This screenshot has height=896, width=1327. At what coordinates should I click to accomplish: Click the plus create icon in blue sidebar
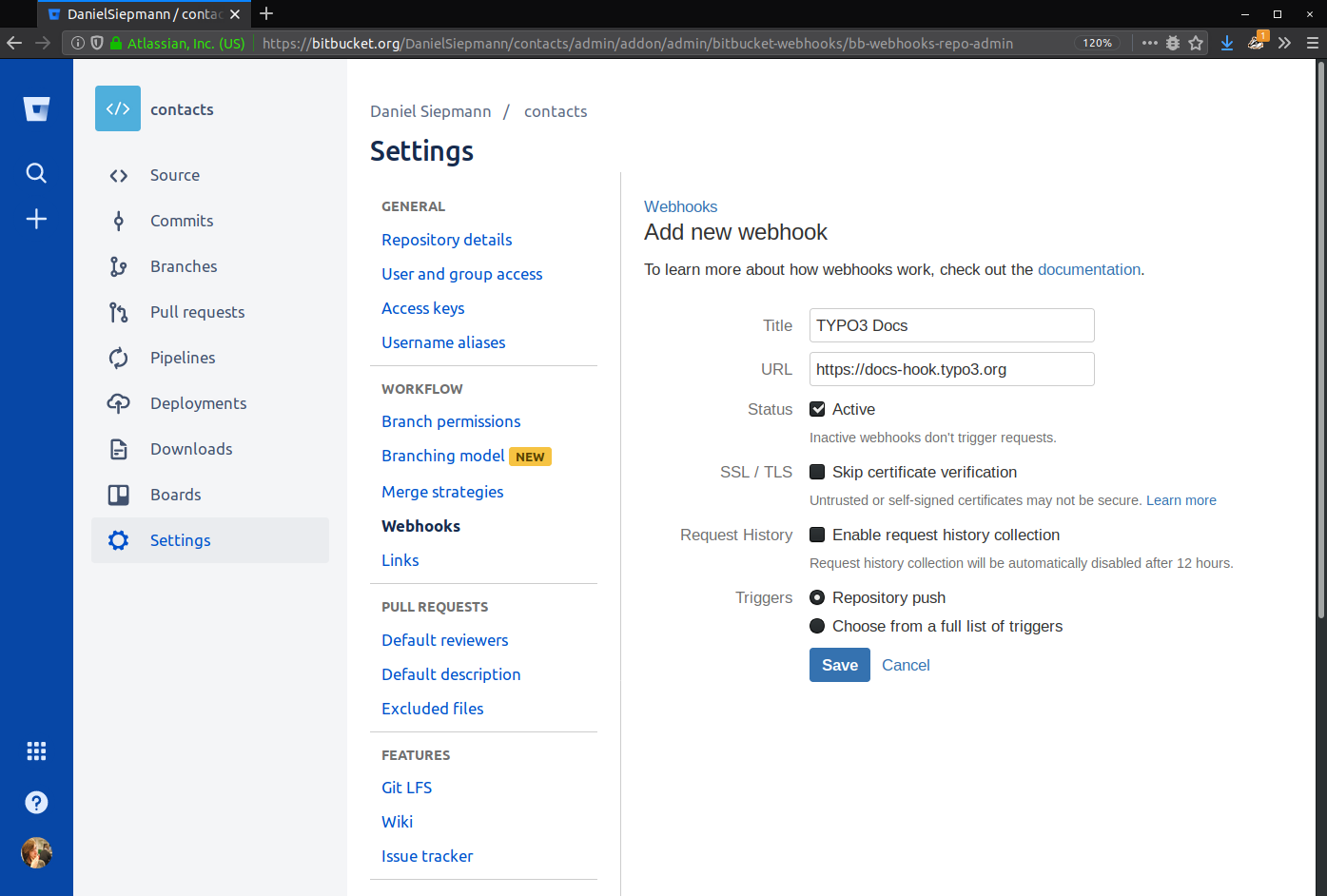point(36,219)
